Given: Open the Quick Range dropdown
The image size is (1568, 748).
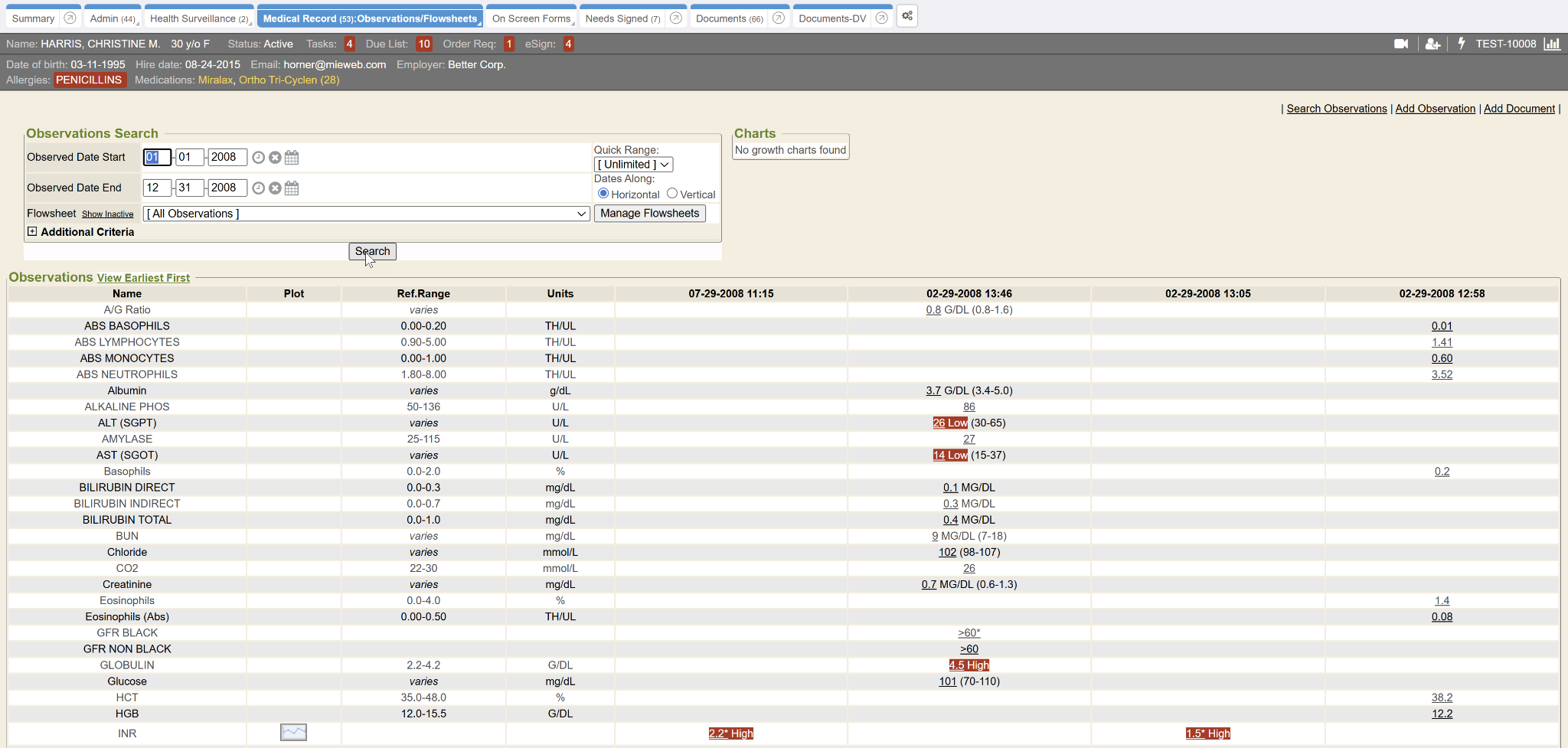Looking at the screenshot, I should (x=633, y=165).
